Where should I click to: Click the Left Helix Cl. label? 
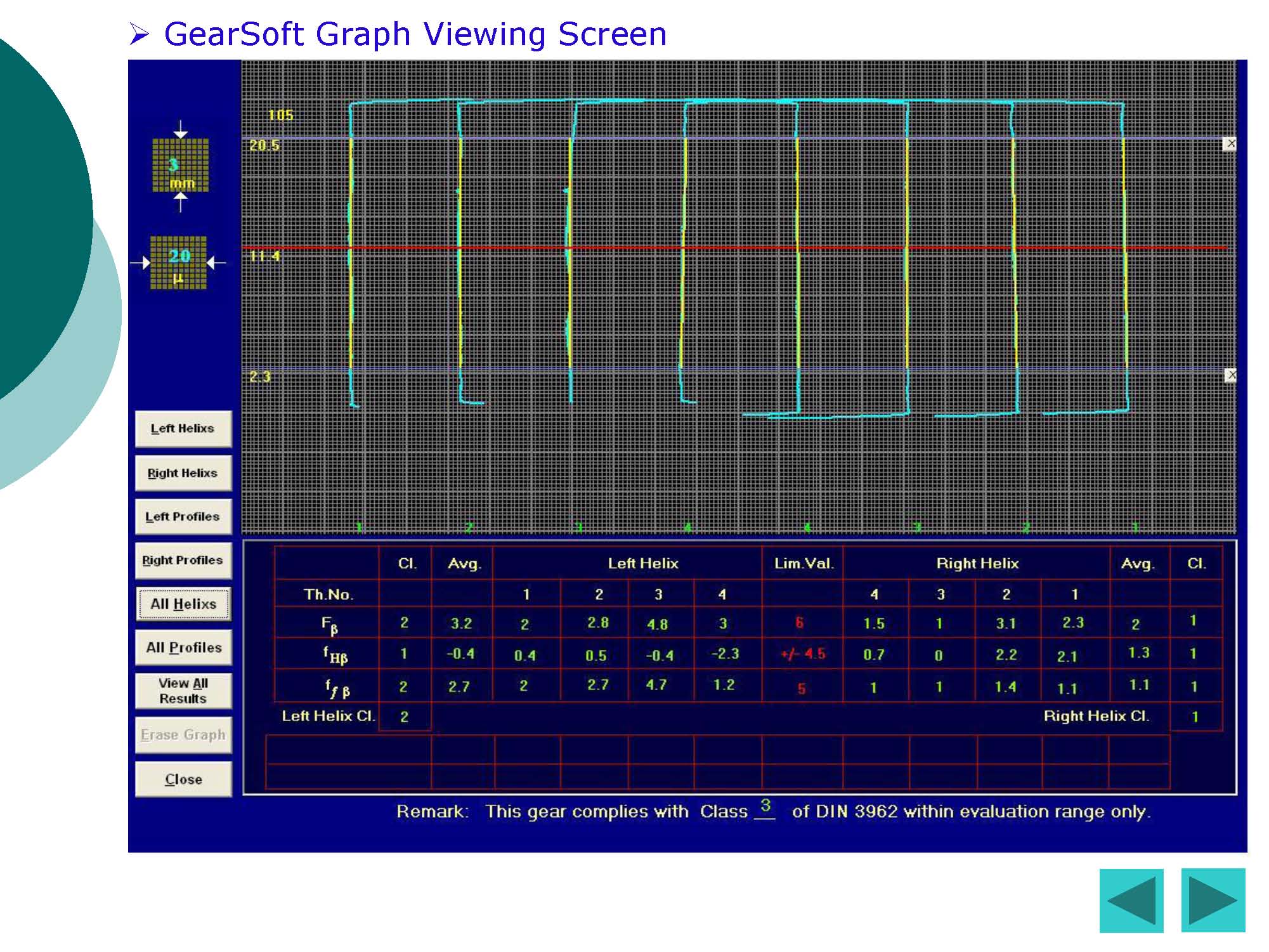(x=329, y=716)
